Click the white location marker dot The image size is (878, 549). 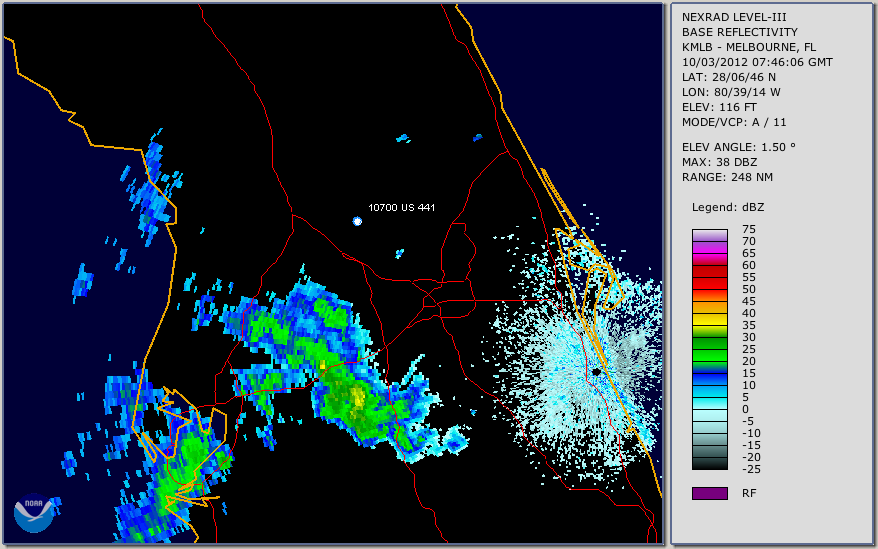[x=357, y=221]
